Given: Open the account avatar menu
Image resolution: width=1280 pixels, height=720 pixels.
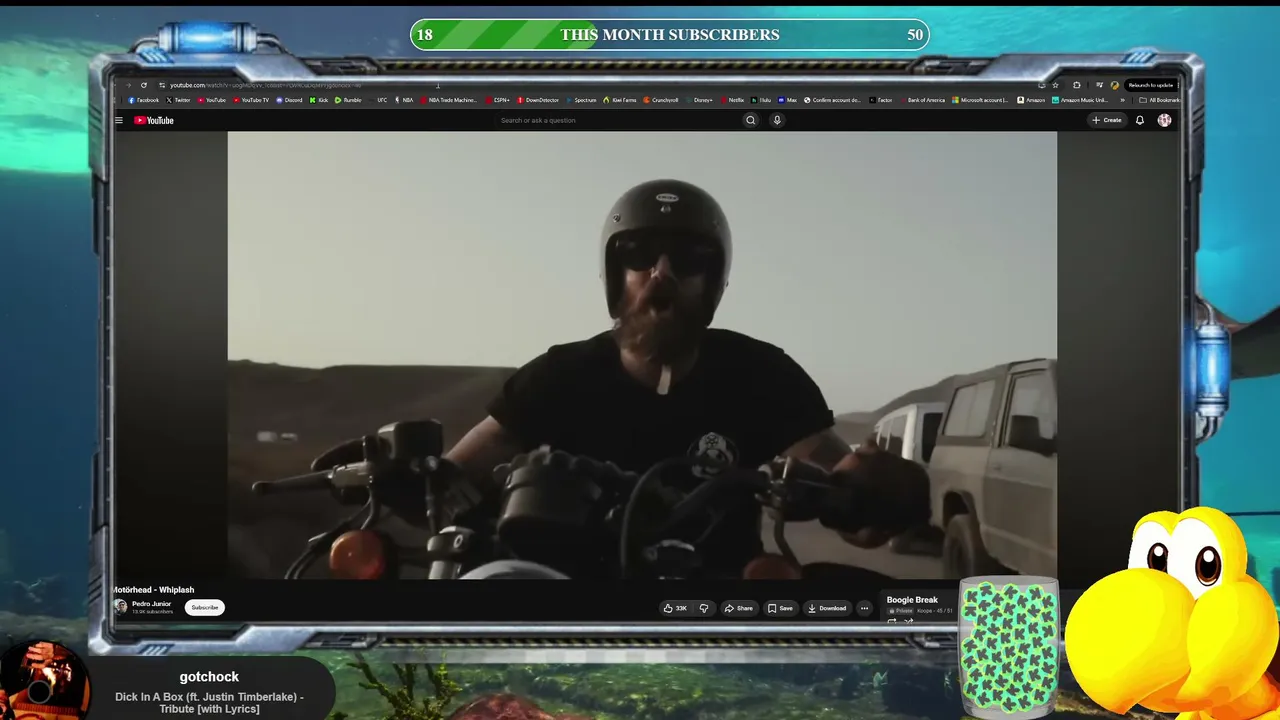Looking at the screenshot, I should pos(1164,120).
